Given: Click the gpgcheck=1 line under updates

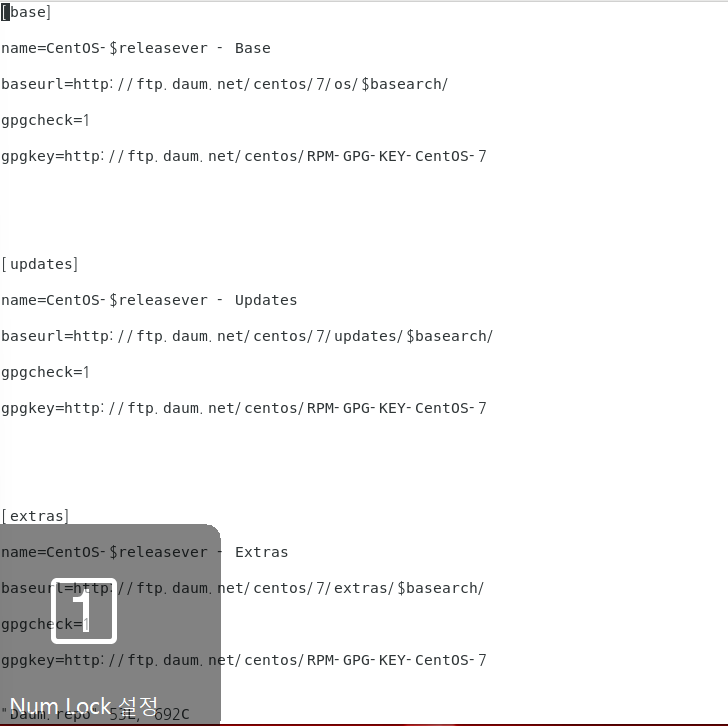Looking at the screenshot, I should click(45, 372).
